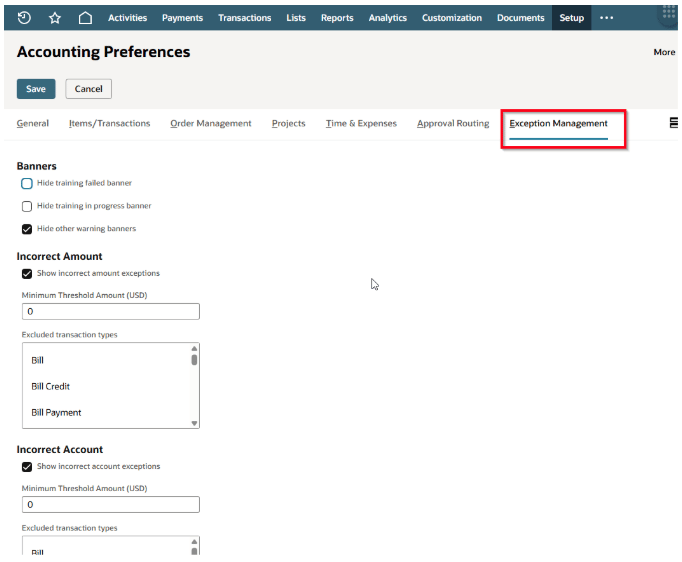682x562 pixels.
Task: Click the Incorrect Account list scroll up arrow
Action: point(194,542)
